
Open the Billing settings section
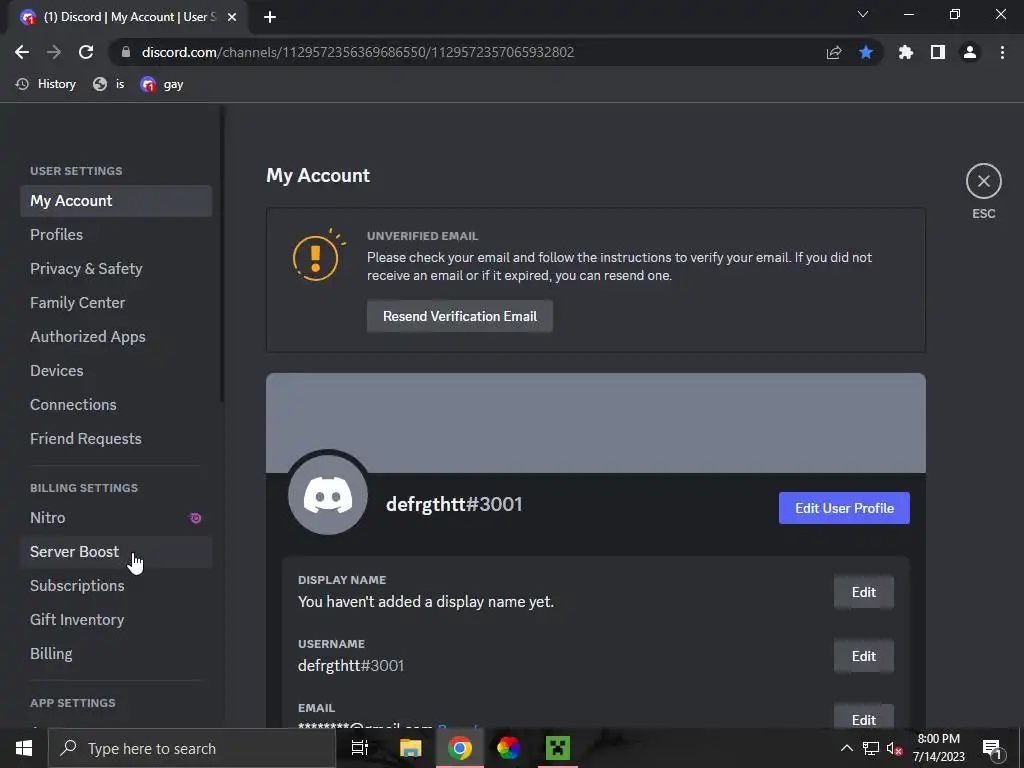point(116,654)
